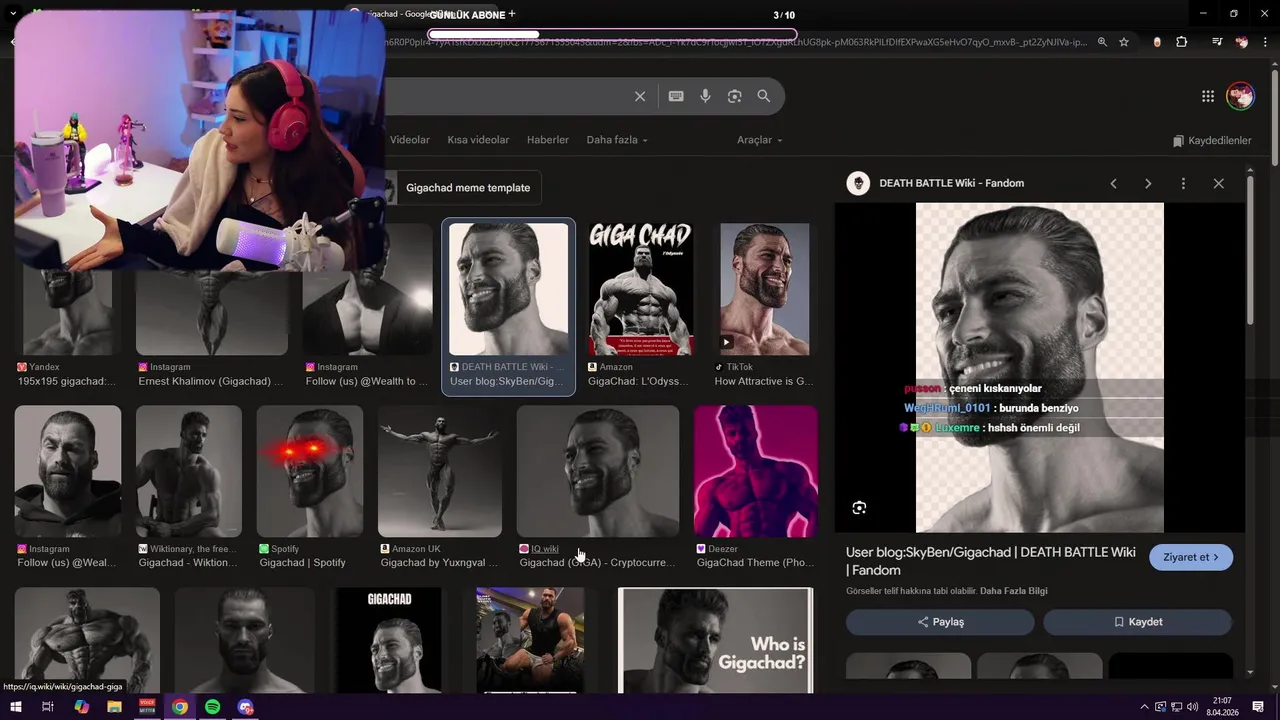Open the Windows Start menu
Viewport: 1280px width, 720px height.
tap(15, 707)
